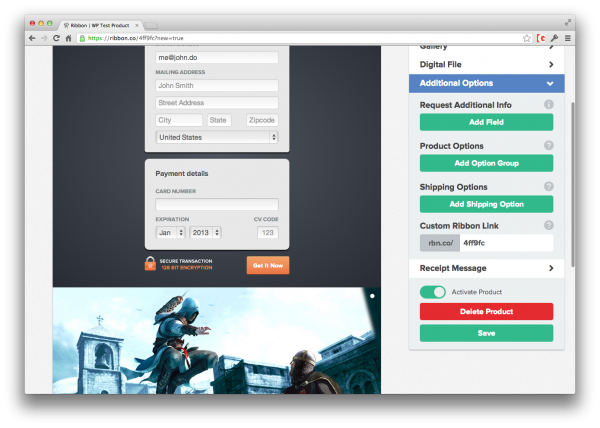Click the Payment details heading
The height and width of the screenshot is (428, 600).
[182, 174]
